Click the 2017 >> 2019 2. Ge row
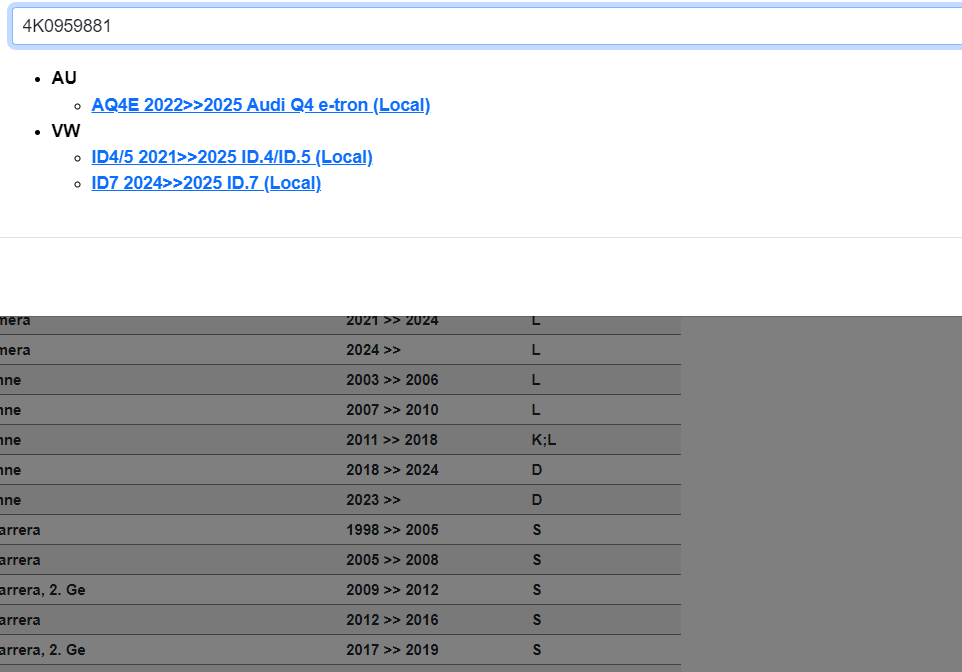The width and height of the screenshot is (962, 672). tap(392, 650)
